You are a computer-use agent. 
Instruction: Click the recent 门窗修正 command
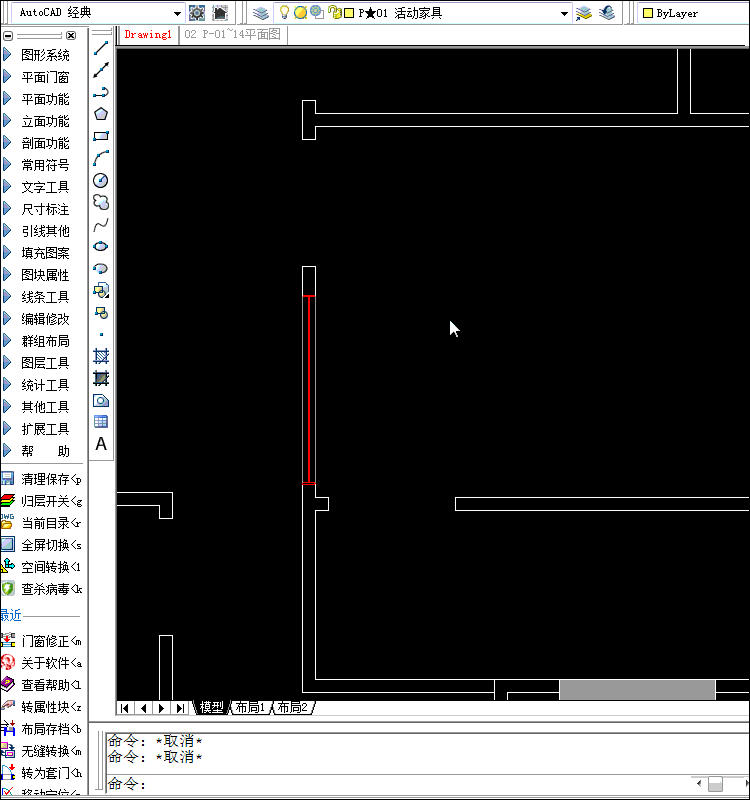pyautogui.click(x=41, y=641)
